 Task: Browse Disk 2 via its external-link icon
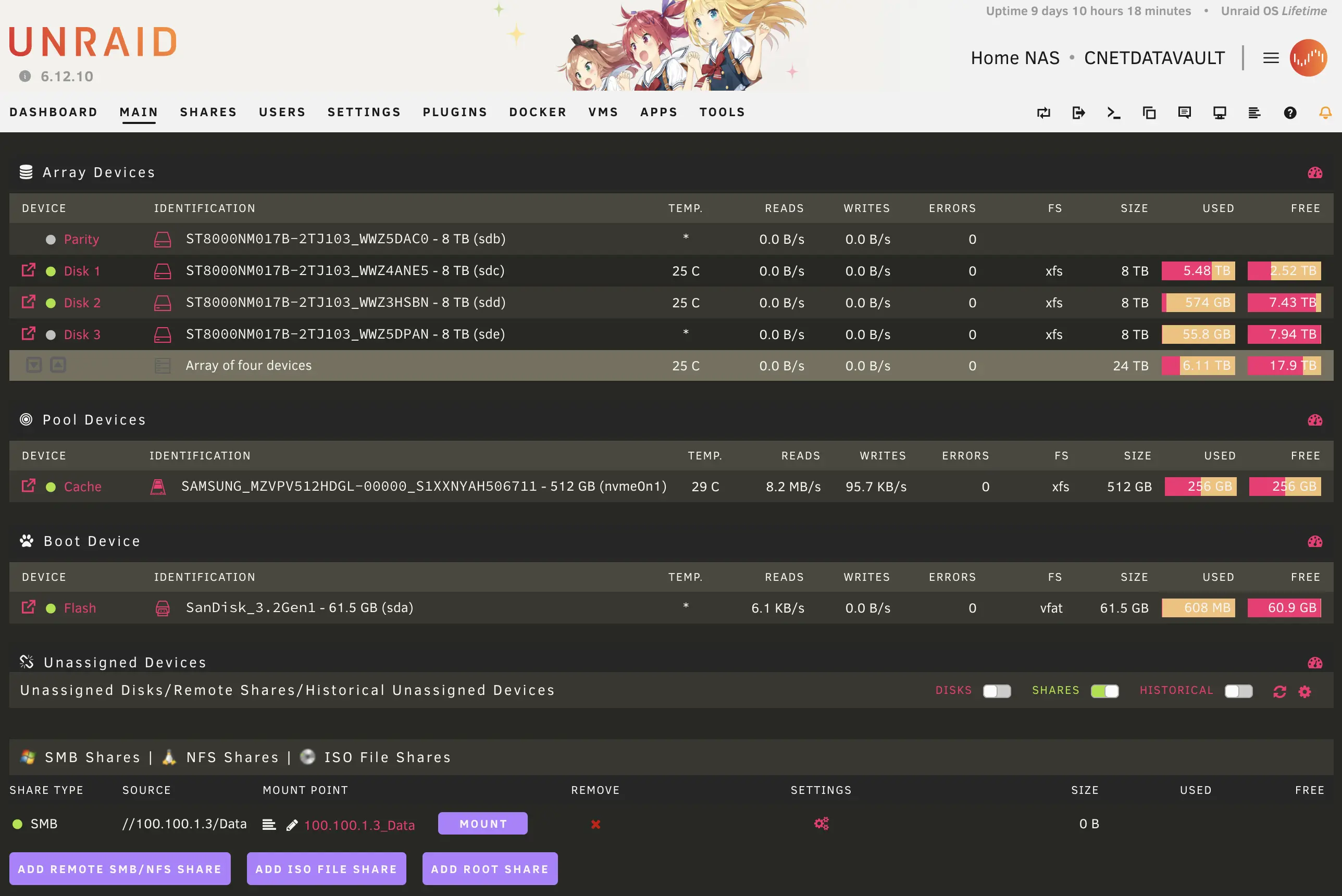coord(29,302)
